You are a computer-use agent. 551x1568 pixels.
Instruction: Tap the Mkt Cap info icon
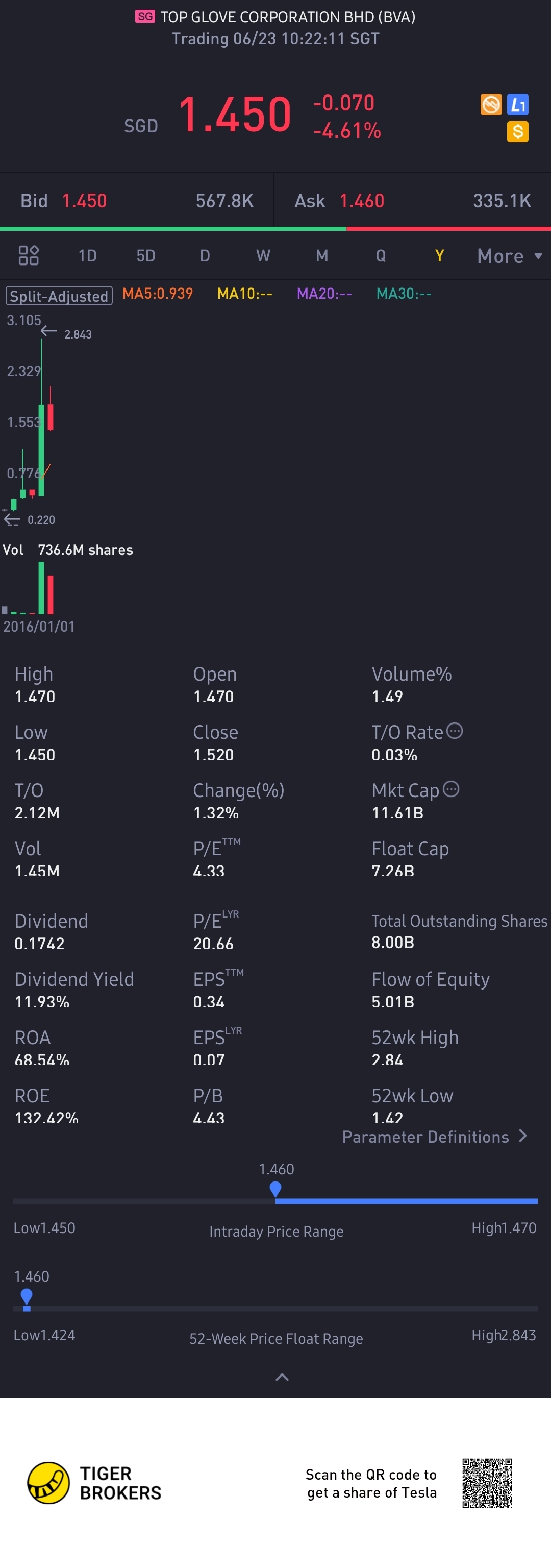pyautogui.click(x=450, y=789)
